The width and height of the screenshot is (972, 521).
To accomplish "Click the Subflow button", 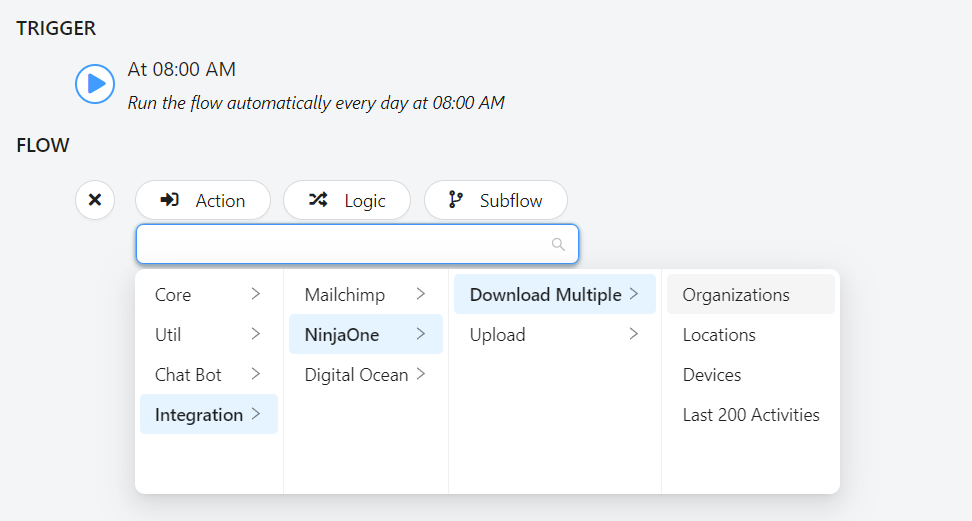I will tap(495, 200).
